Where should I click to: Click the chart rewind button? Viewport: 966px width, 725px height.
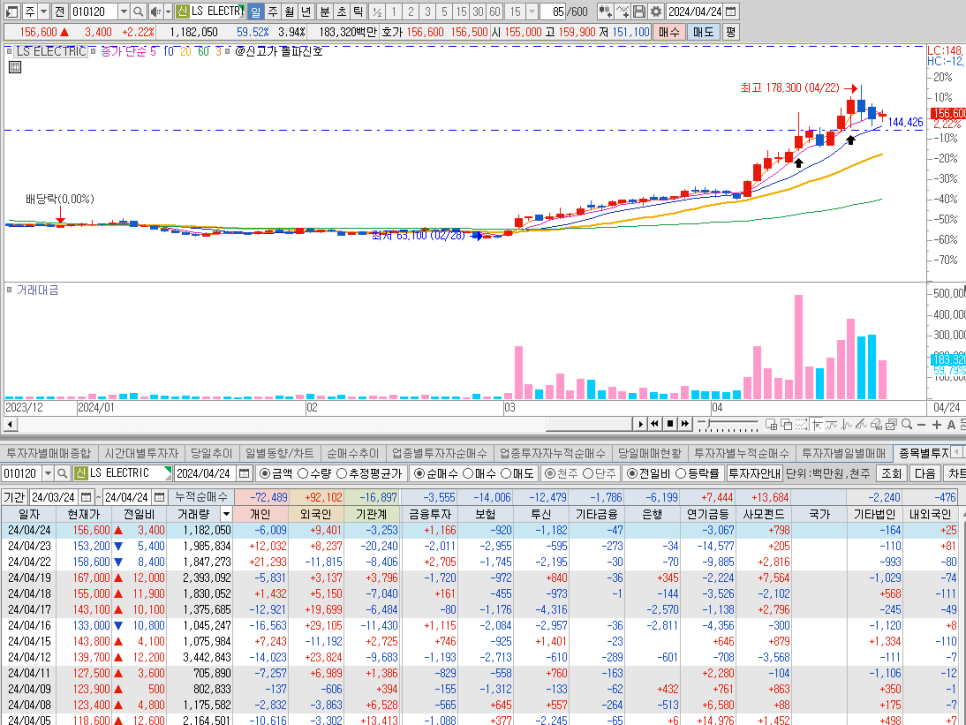pos(655,424)
